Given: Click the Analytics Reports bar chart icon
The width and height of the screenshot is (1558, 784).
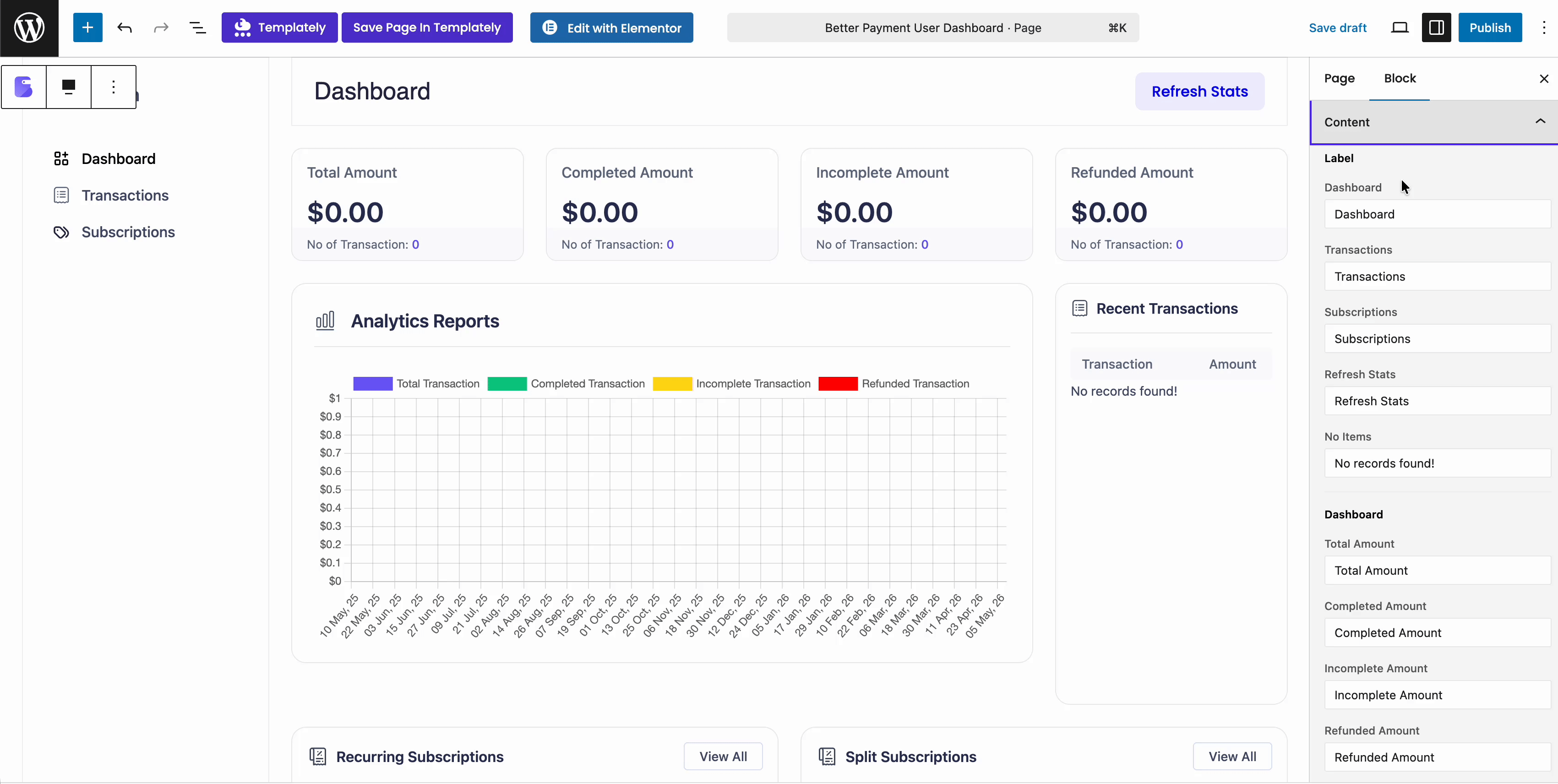Looking at the screenshot, I should [325, 321].
